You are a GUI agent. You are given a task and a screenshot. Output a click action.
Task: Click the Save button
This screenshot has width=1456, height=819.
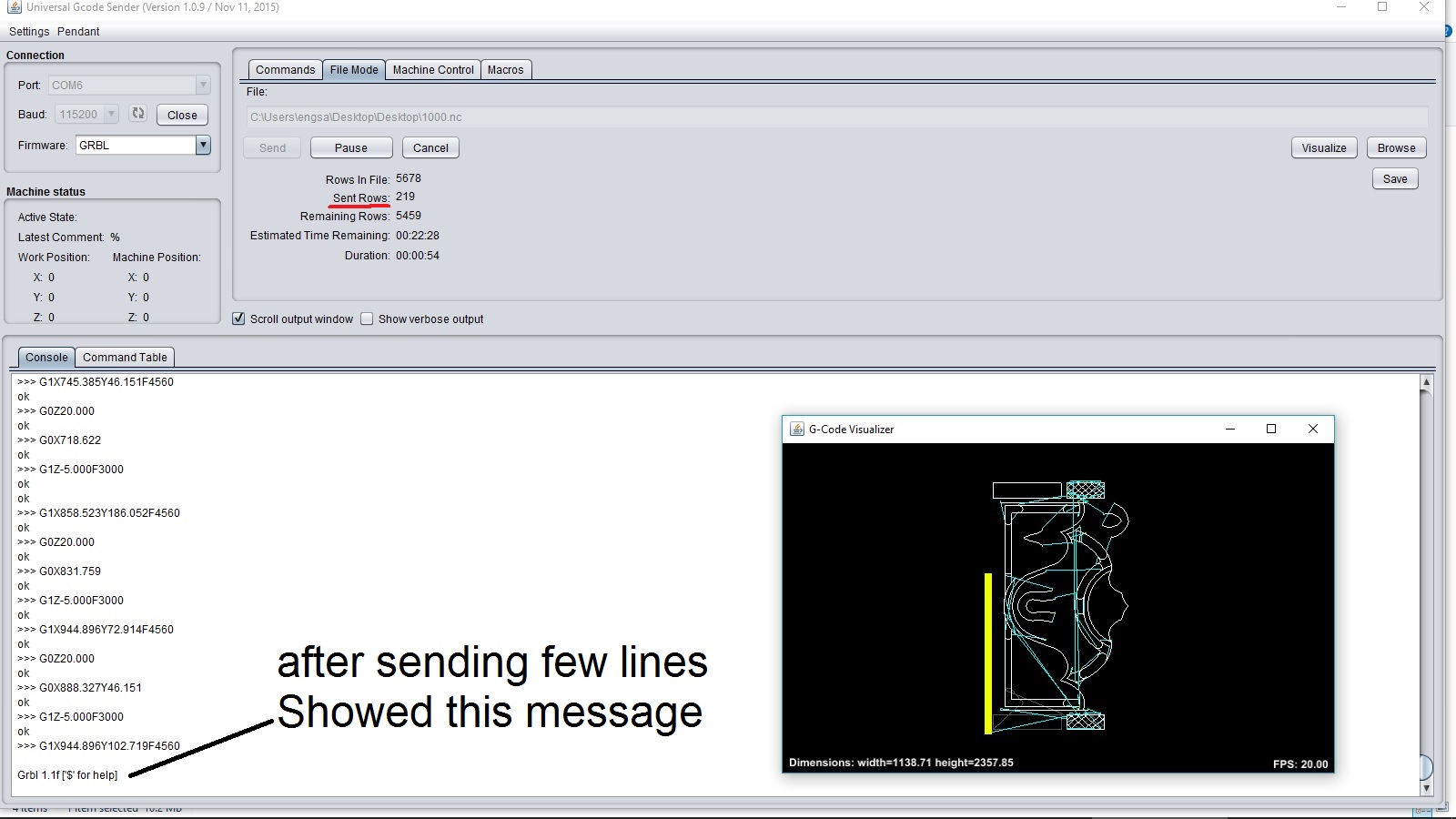pos(1395,178)
